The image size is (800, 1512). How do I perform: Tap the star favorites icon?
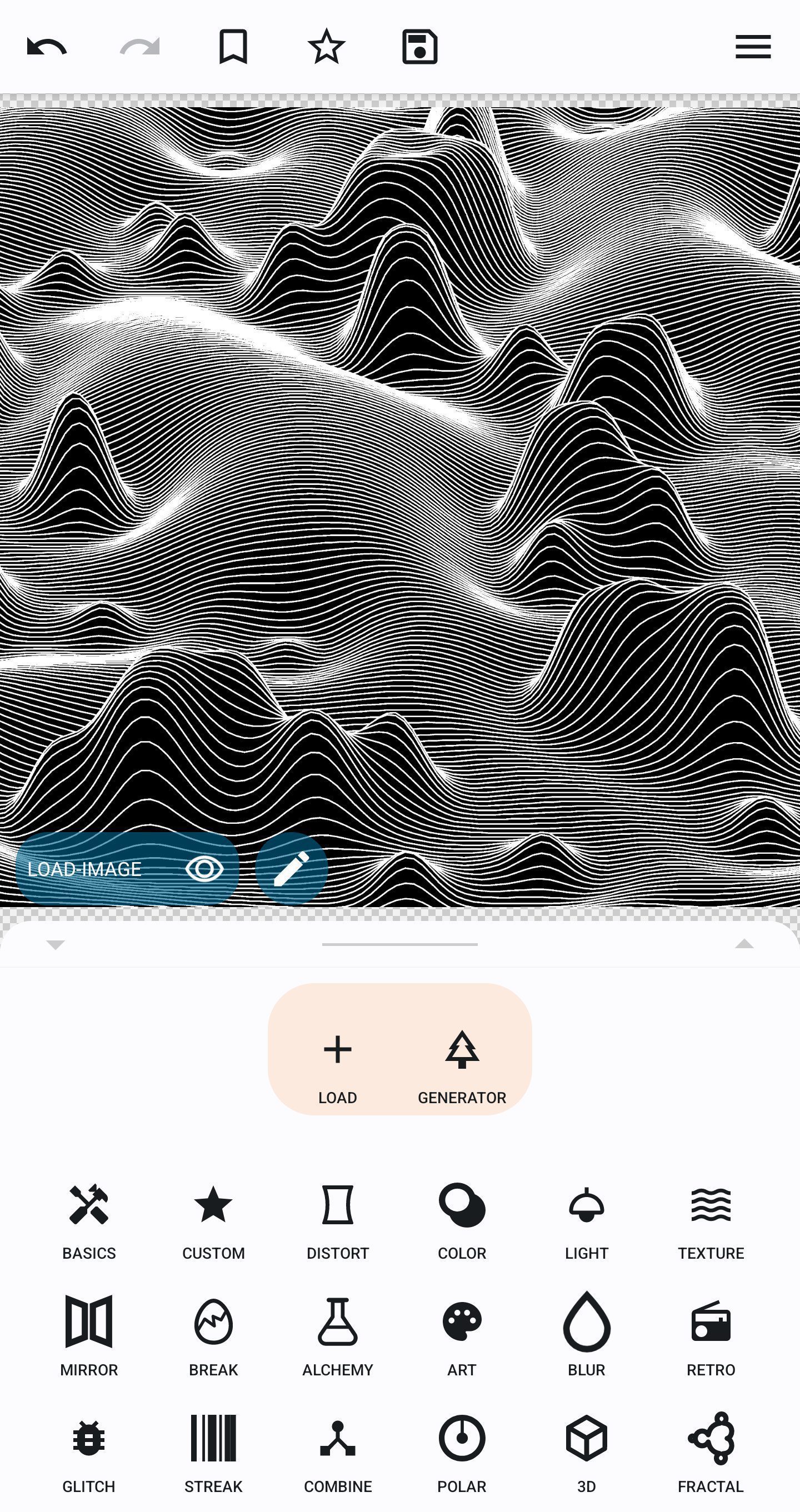coord(326,46)
